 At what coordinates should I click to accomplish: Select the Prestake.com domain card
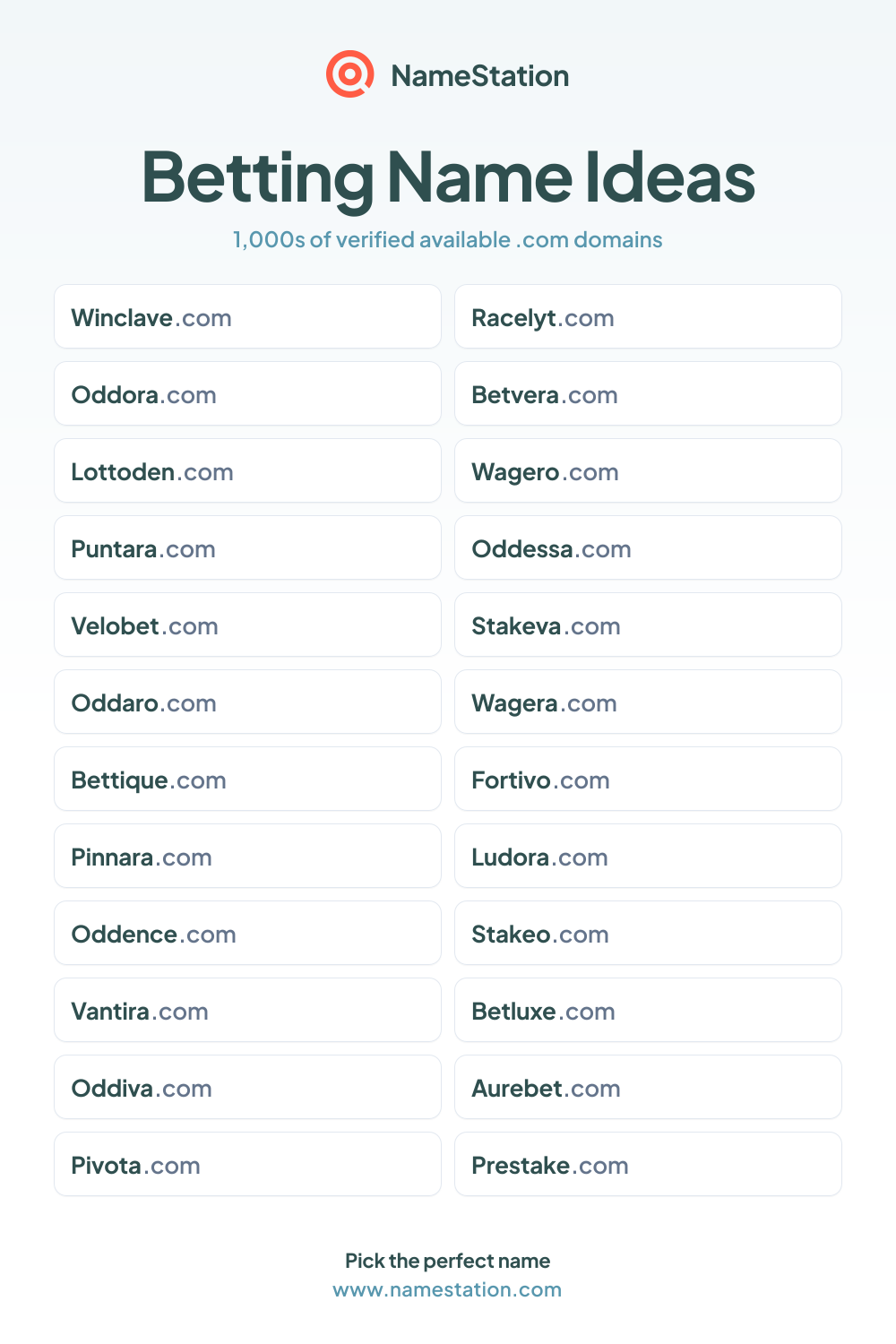[x=648, y=1164]
